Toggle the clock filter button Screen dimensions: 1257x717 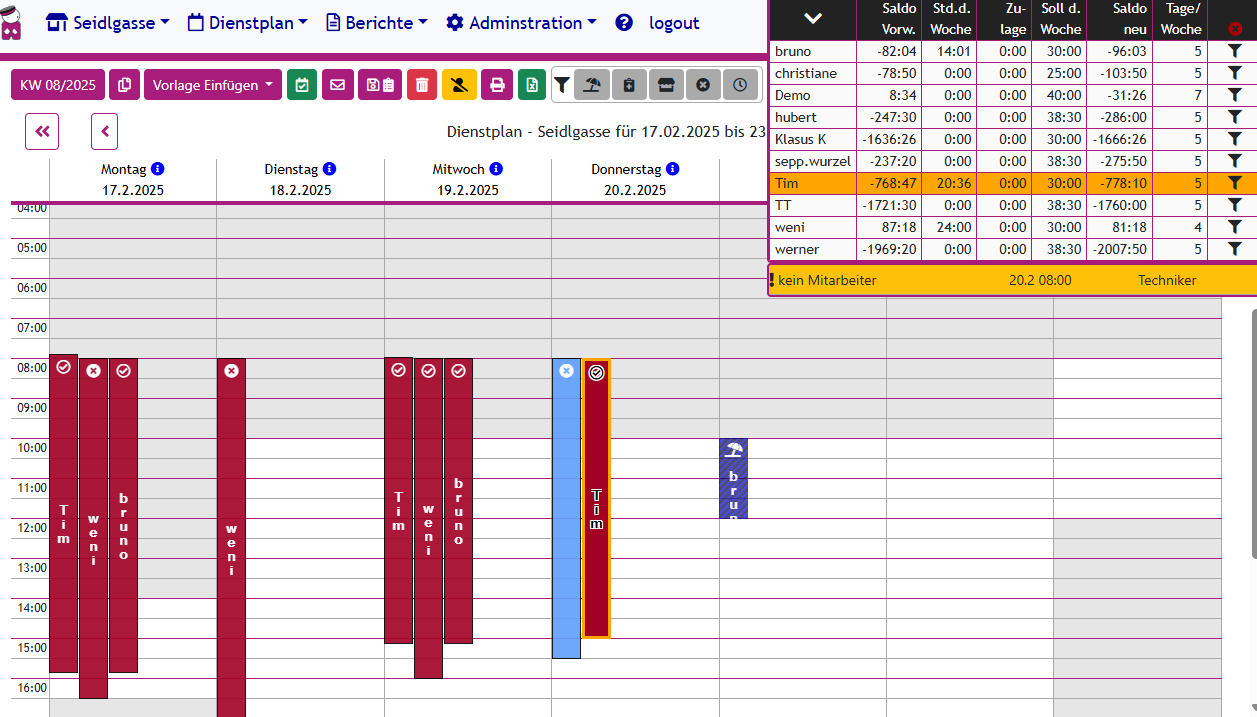[x=739, y=85]
